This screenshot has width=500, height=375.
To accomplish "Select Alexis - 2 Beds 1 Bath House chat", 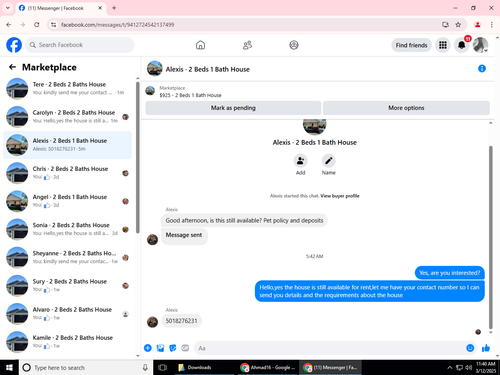I will click(x=68, y=145).
